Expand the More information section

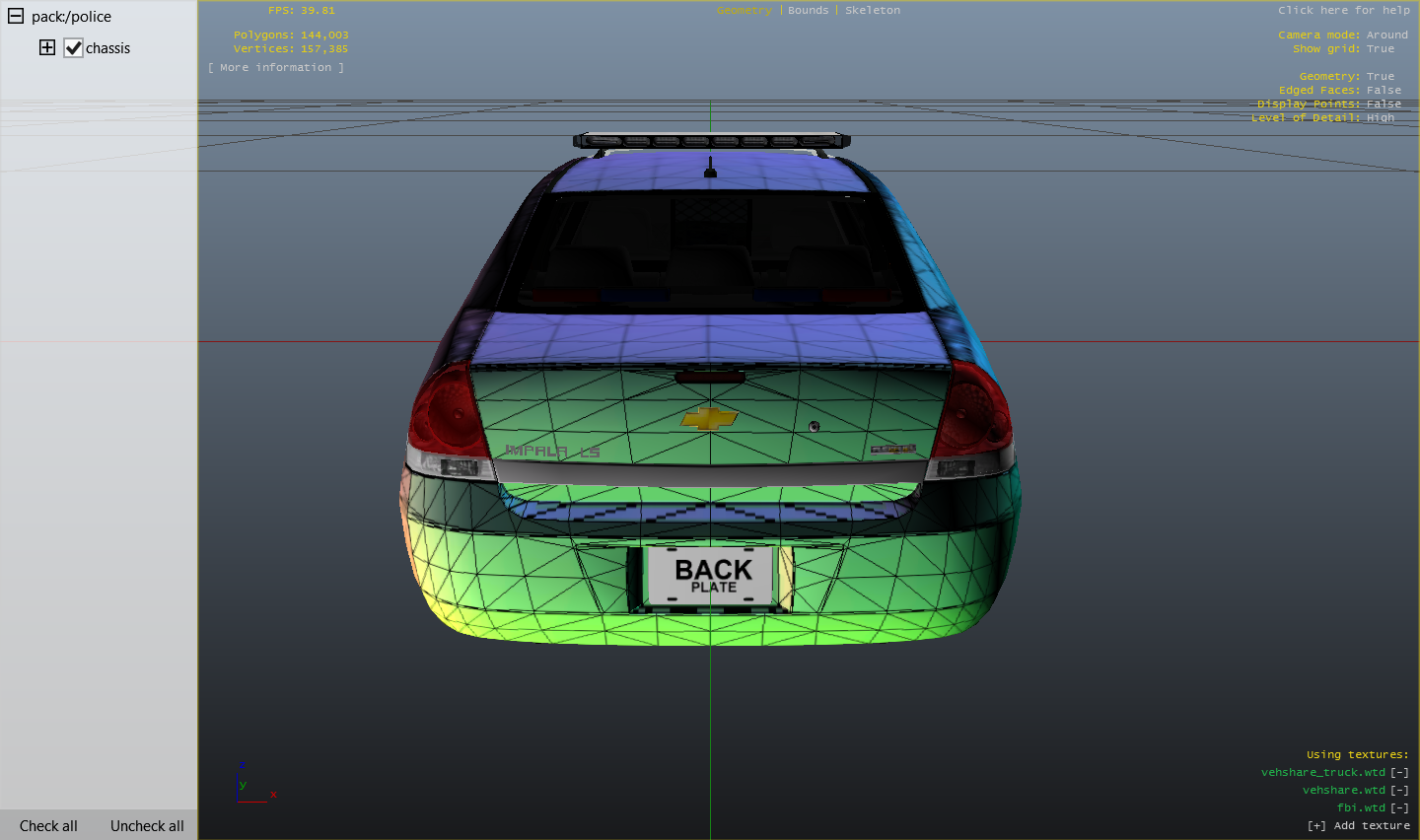276,68
